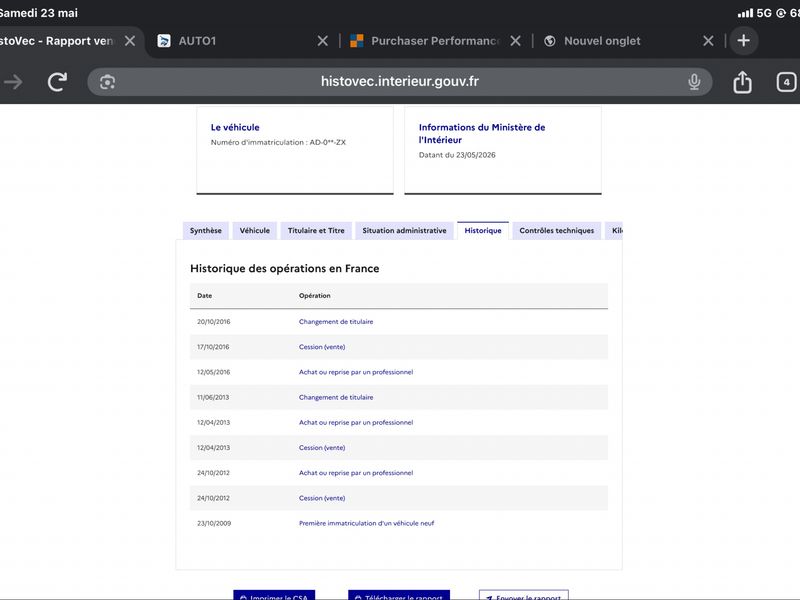This screenshot has height=600, width=800.
Task: Open the tab switcher showing 4 tabs
Action: (x=786, y=82)
